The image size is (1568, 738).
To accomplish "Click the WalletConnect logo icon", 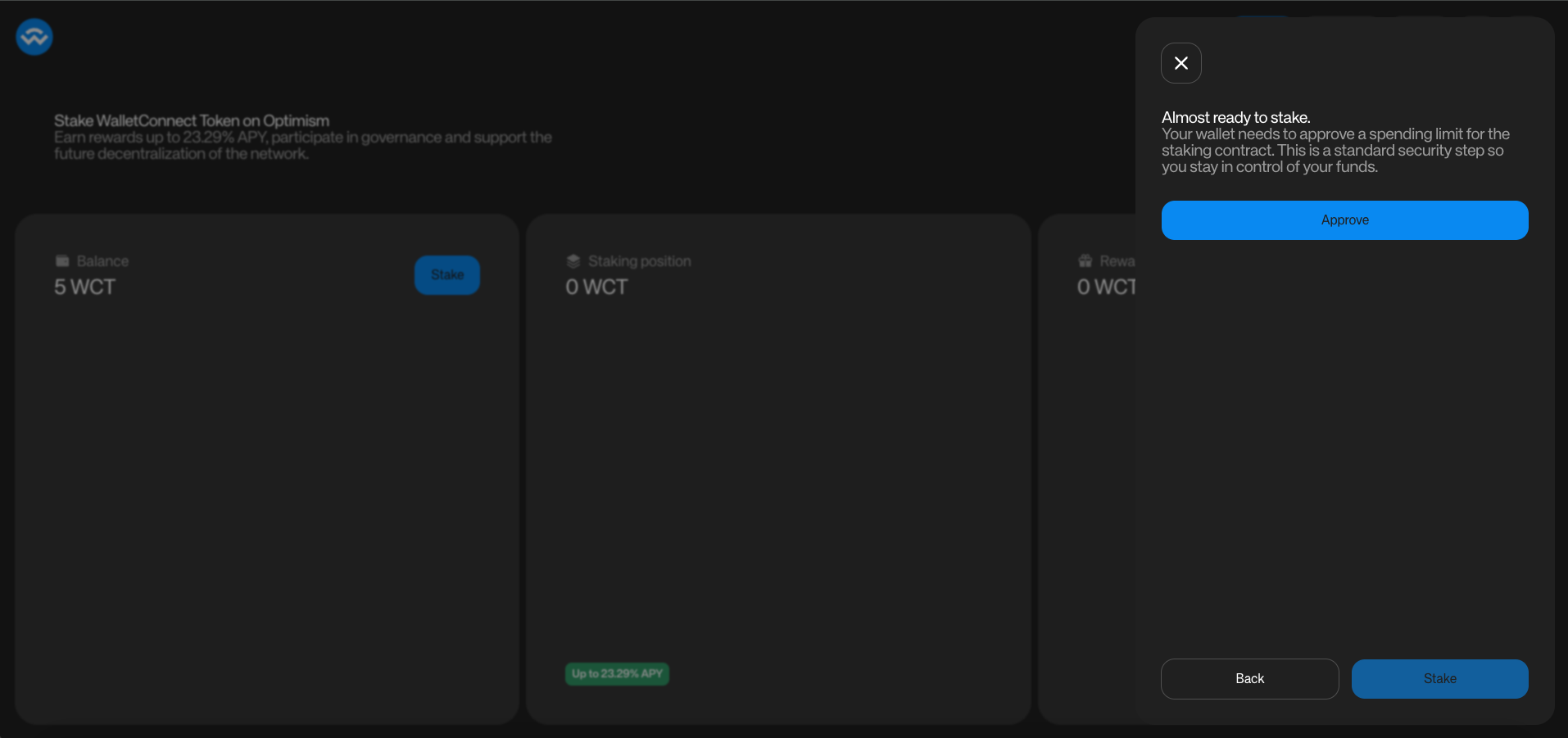I will click(34, 37).
